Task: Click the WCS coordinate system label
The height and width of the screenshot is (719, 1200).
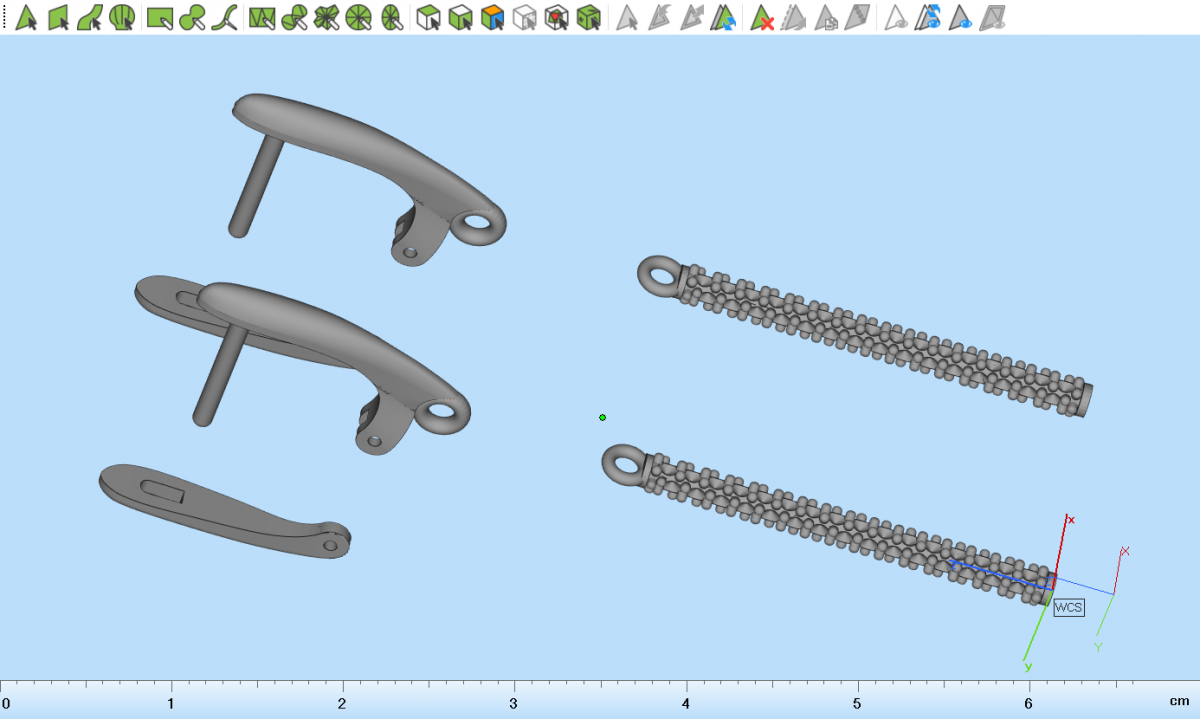Action: point(1068,608)
